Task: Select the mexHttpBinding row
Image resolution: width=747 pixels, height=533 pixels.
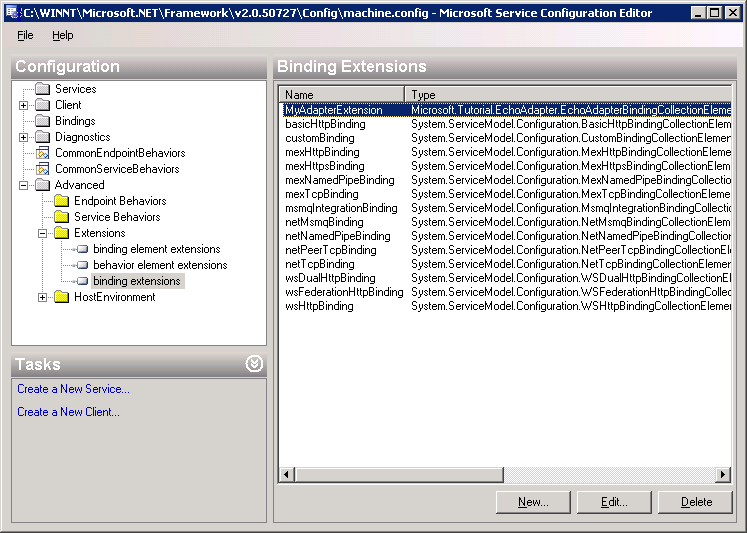Action: [x=505, y=152]
